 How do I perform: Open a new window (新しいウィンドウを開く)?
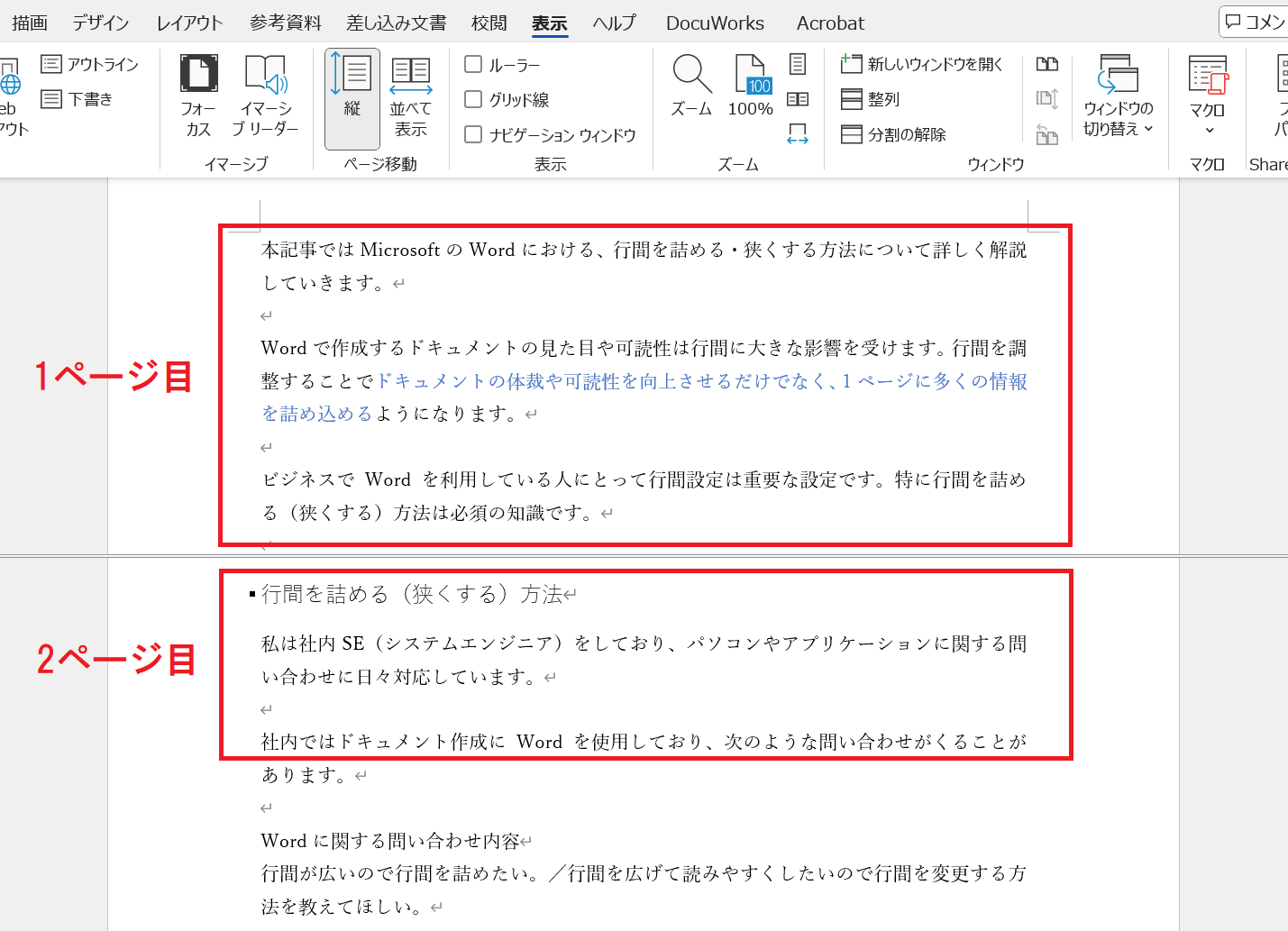pos(922,64)
